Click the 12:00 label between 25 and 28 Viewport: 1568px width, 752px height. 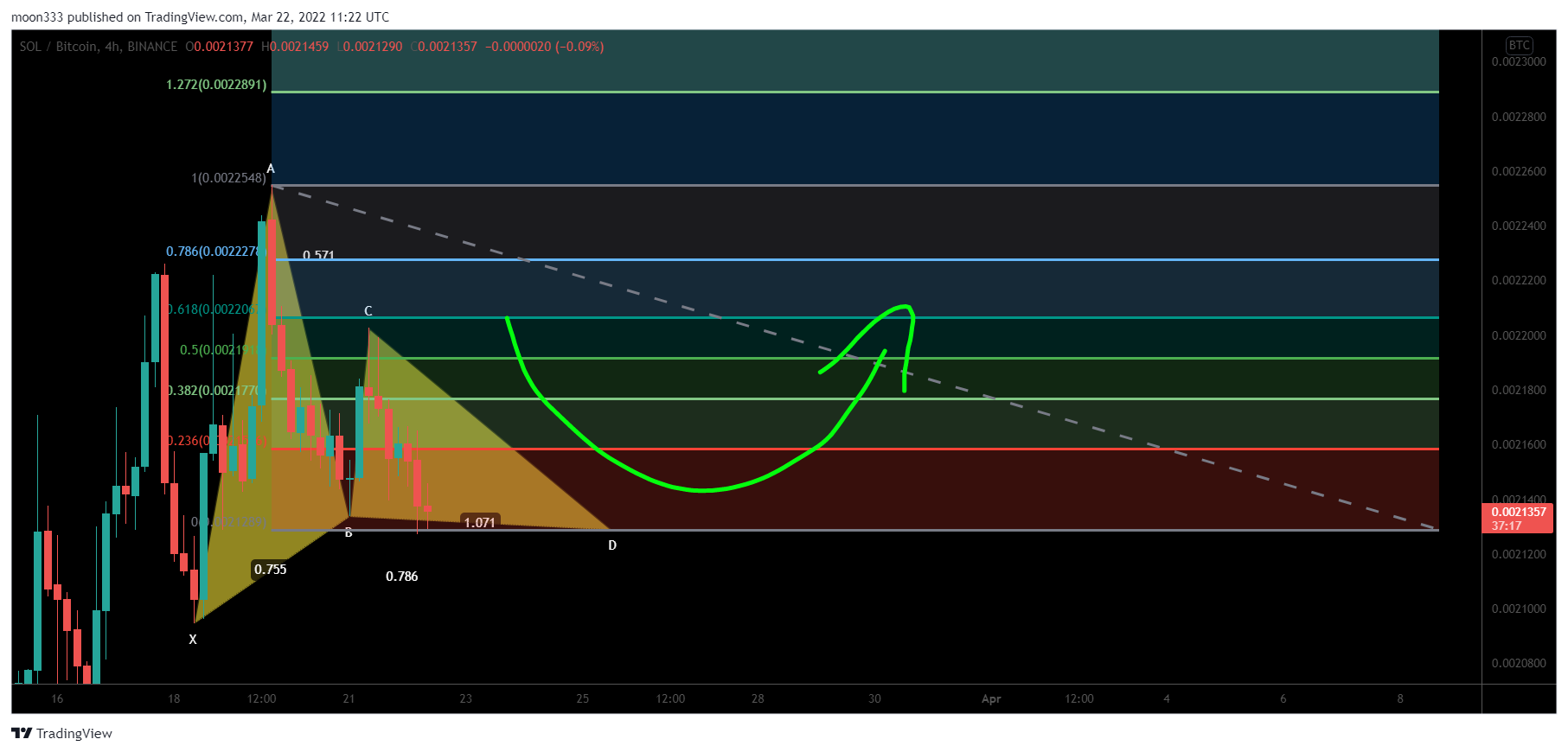pos(670,698)
